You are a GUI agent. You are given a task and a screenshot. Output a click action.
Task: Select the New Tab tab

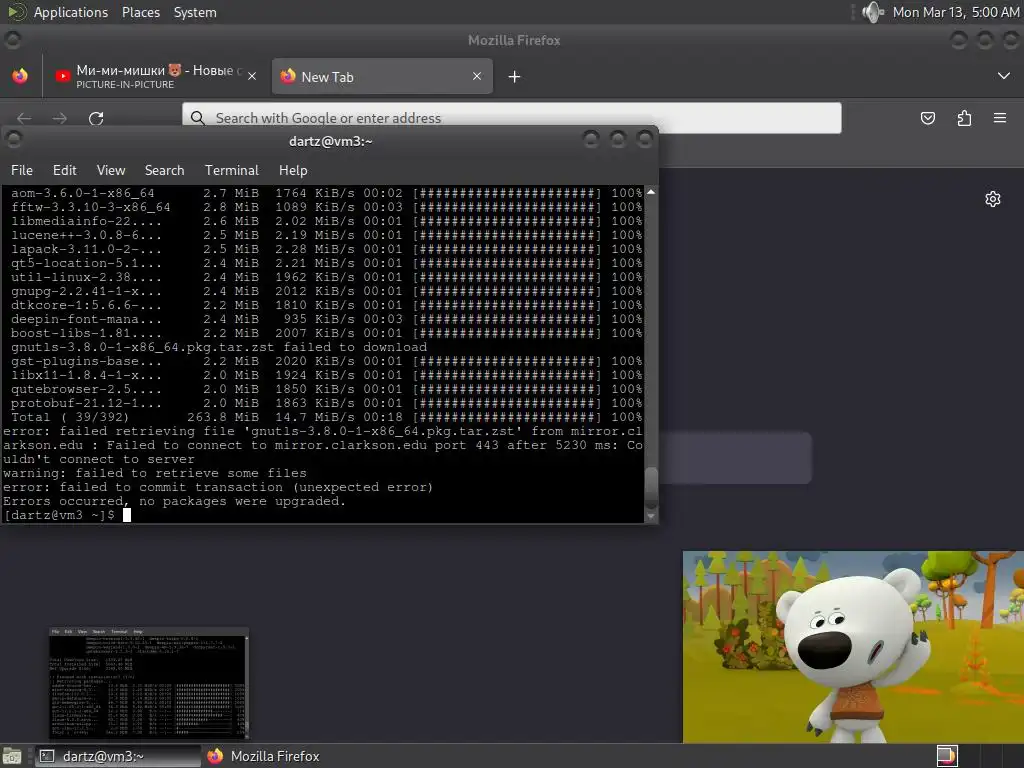click(x=382, y=76)
